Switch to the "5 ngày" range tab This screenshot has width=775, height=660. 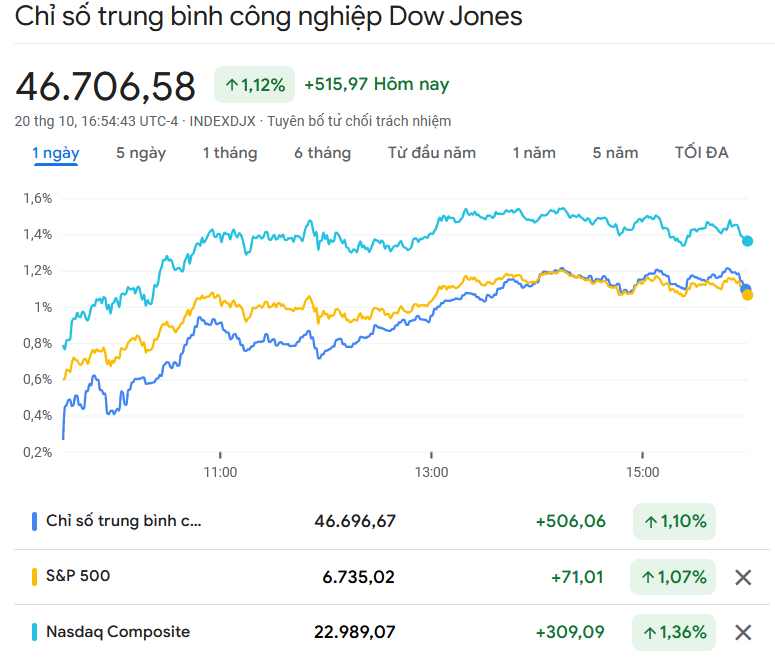(141, 153)
